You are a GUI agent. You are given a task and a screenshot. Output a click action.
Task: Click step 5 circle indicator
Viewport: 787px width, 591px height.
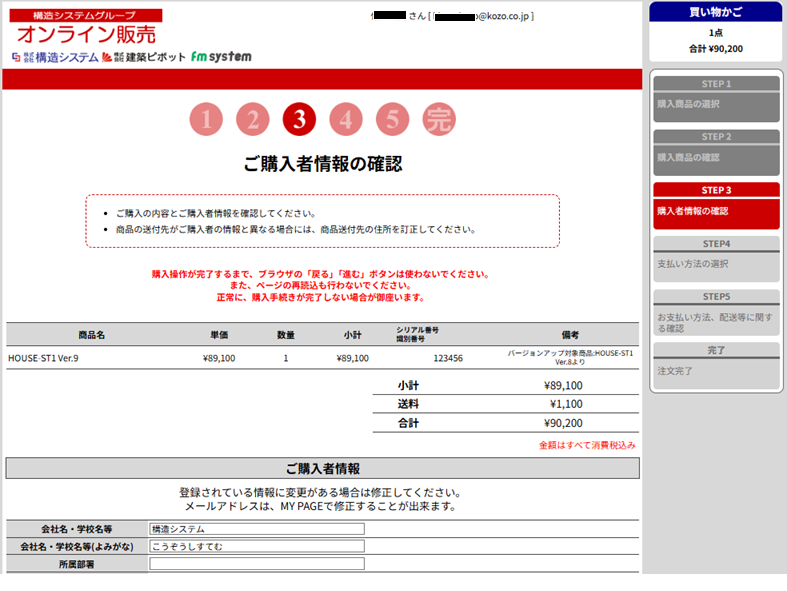[392, 120]
